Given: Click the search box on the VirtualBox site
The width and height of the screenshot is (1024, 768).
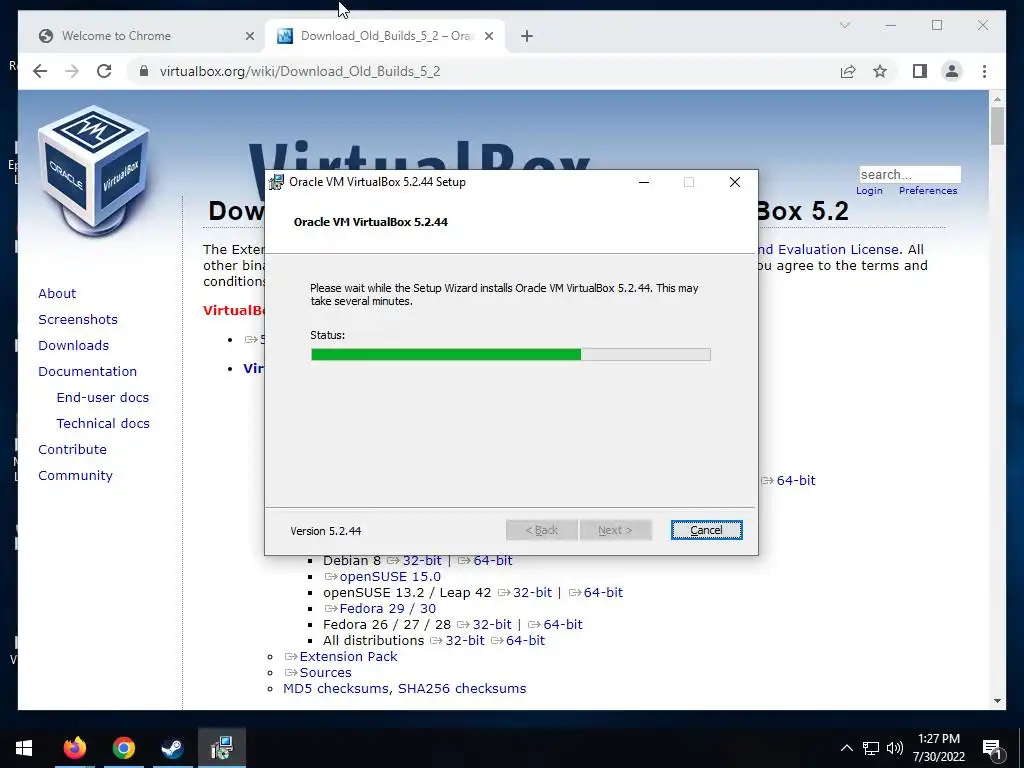Looking at the screenshot, I should tap(910, 174).
